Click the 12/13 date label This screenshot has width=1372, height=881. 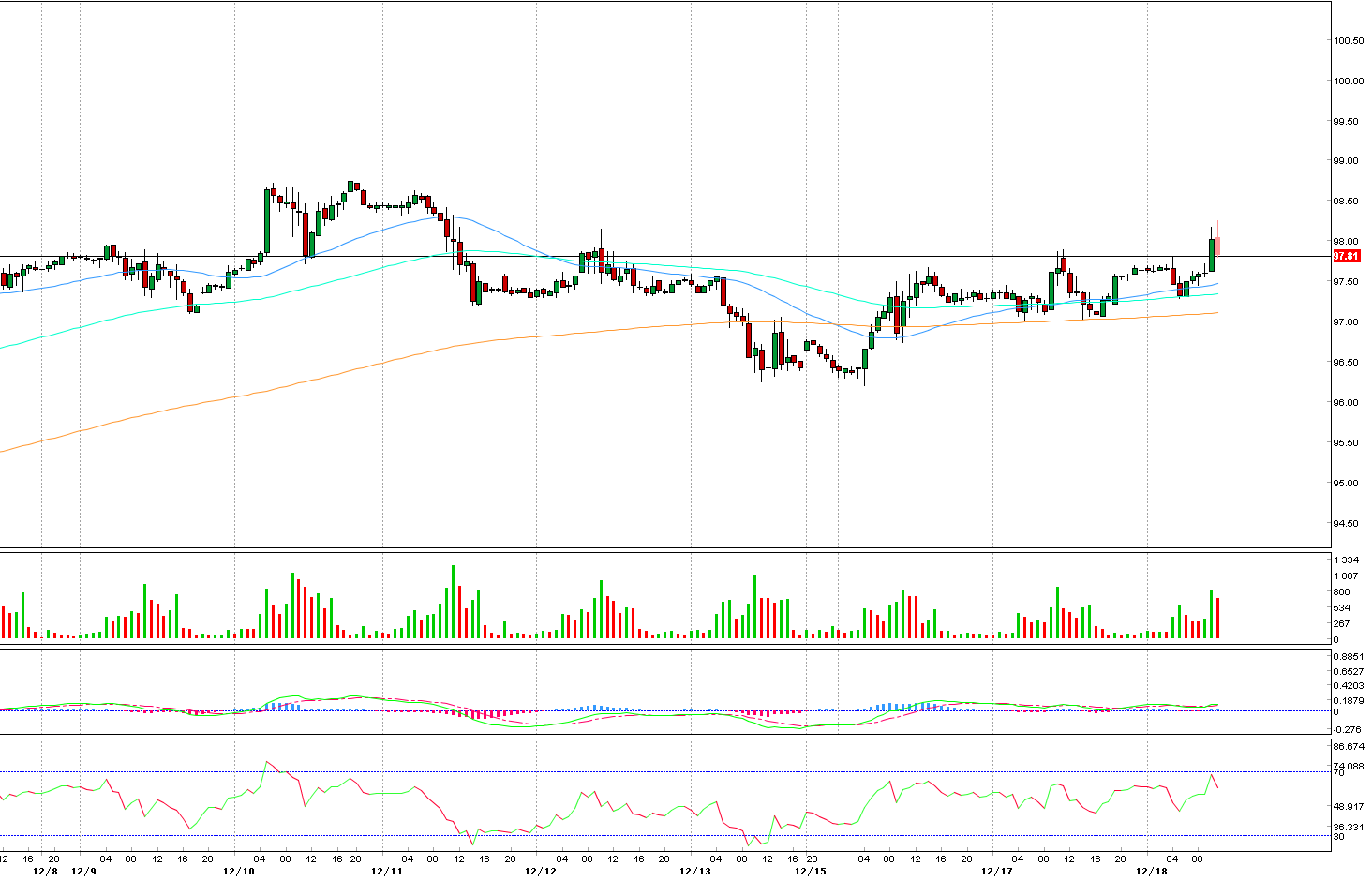pos(694,872)
